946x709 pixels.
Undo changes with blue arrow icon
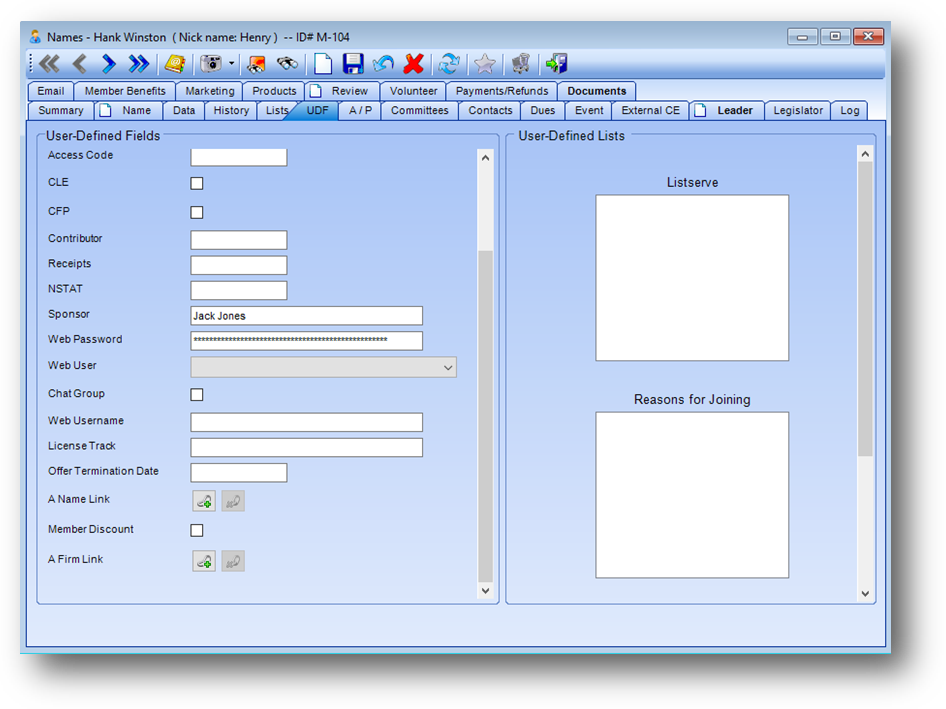click(x=383, y=63)
